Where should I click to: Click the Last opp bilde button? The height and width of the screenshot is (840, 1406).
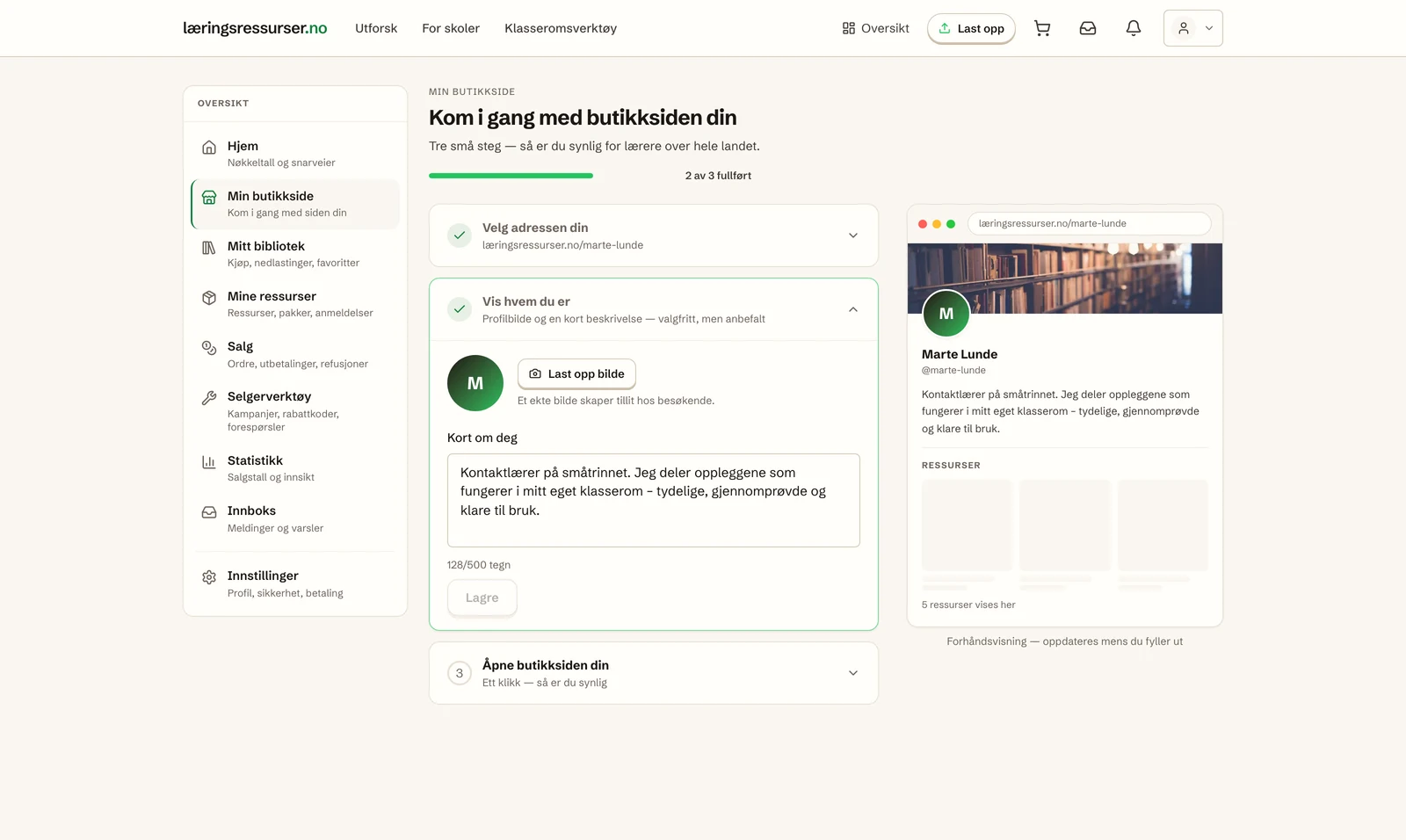(x=576, y=373)
